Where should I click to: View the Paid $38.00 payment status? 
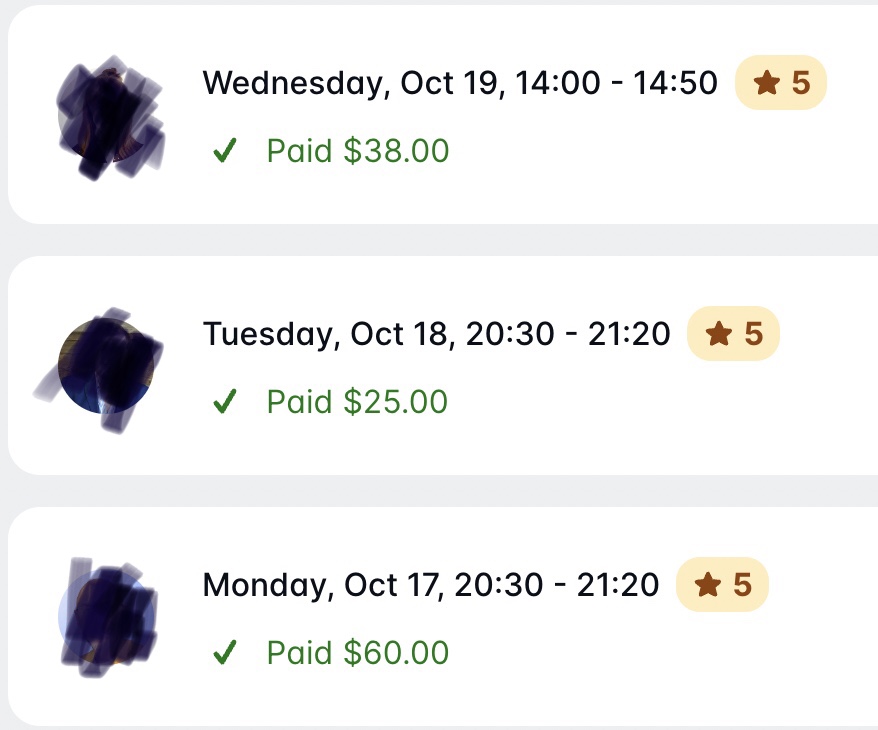357,151
